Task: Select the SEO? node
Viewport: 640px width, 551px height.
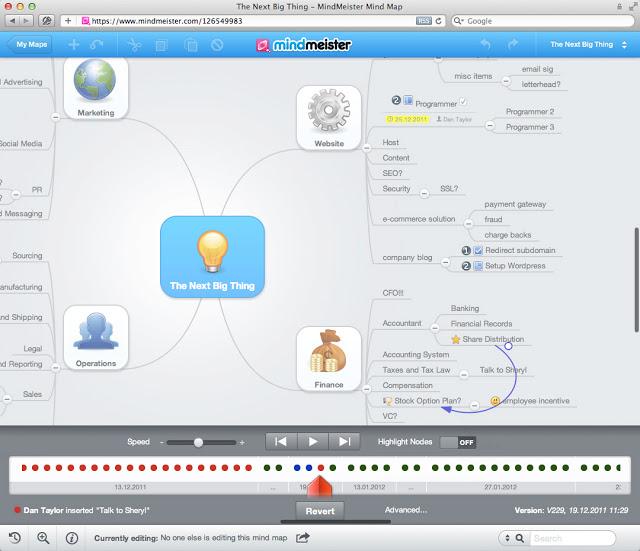Action: click(392, 173)
